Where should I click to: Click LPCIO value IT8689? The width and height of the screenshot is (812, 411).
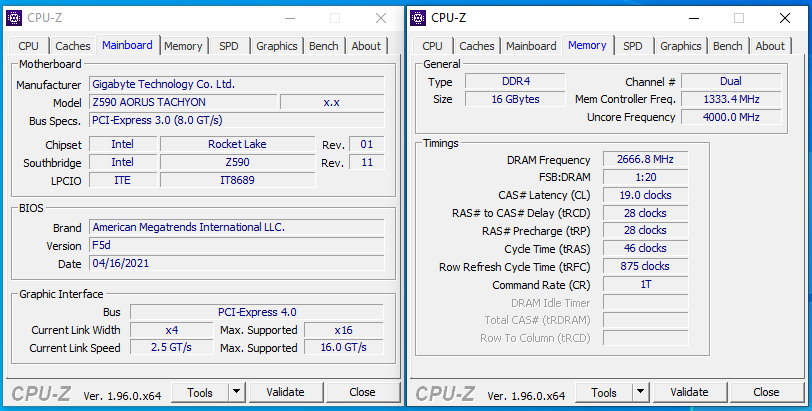[x=238, y=180]
